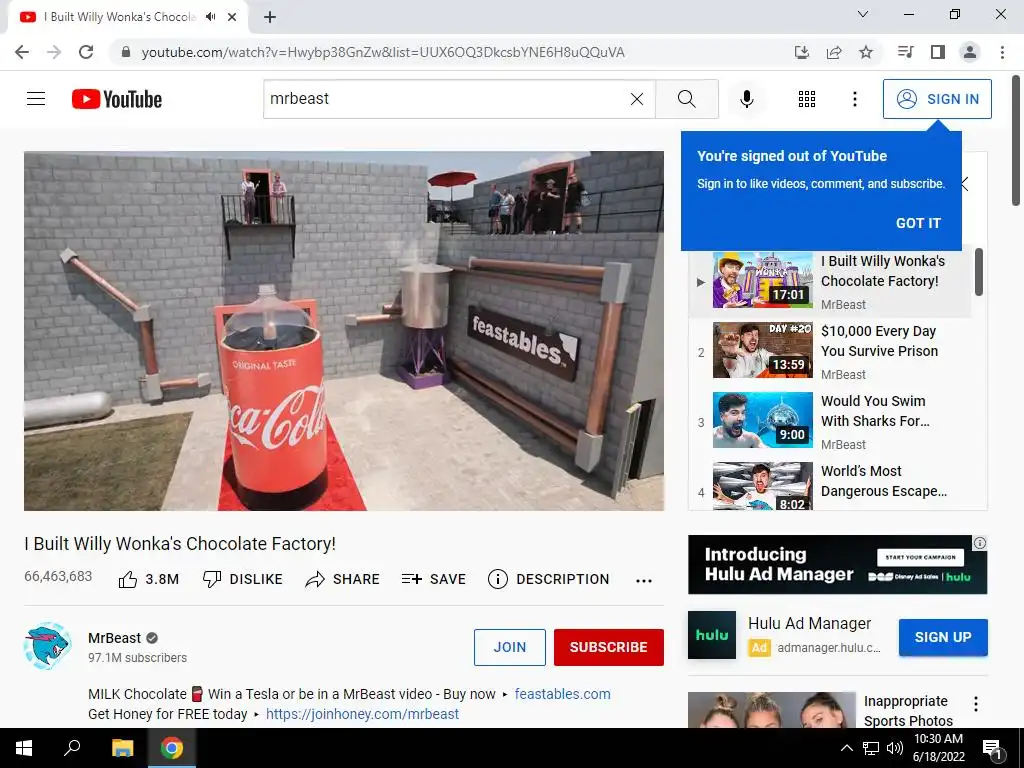The width and height of the screenshot is (1024, 768).
Task: Open more actions ellipsis under video
Action: coord(644,581)
